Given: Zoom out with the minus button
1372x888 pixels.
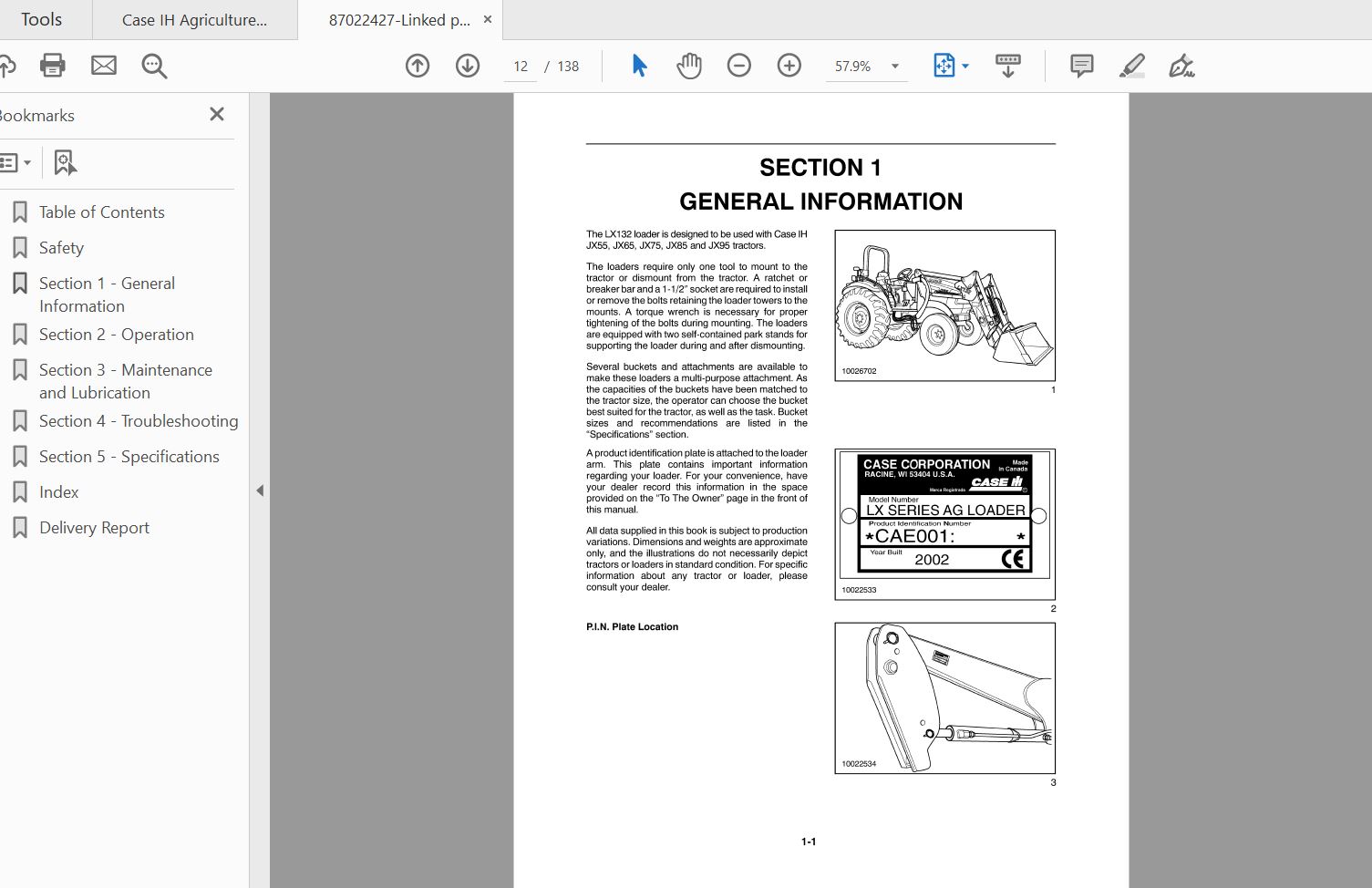Looking at the screenshot, I should point(739,66).
